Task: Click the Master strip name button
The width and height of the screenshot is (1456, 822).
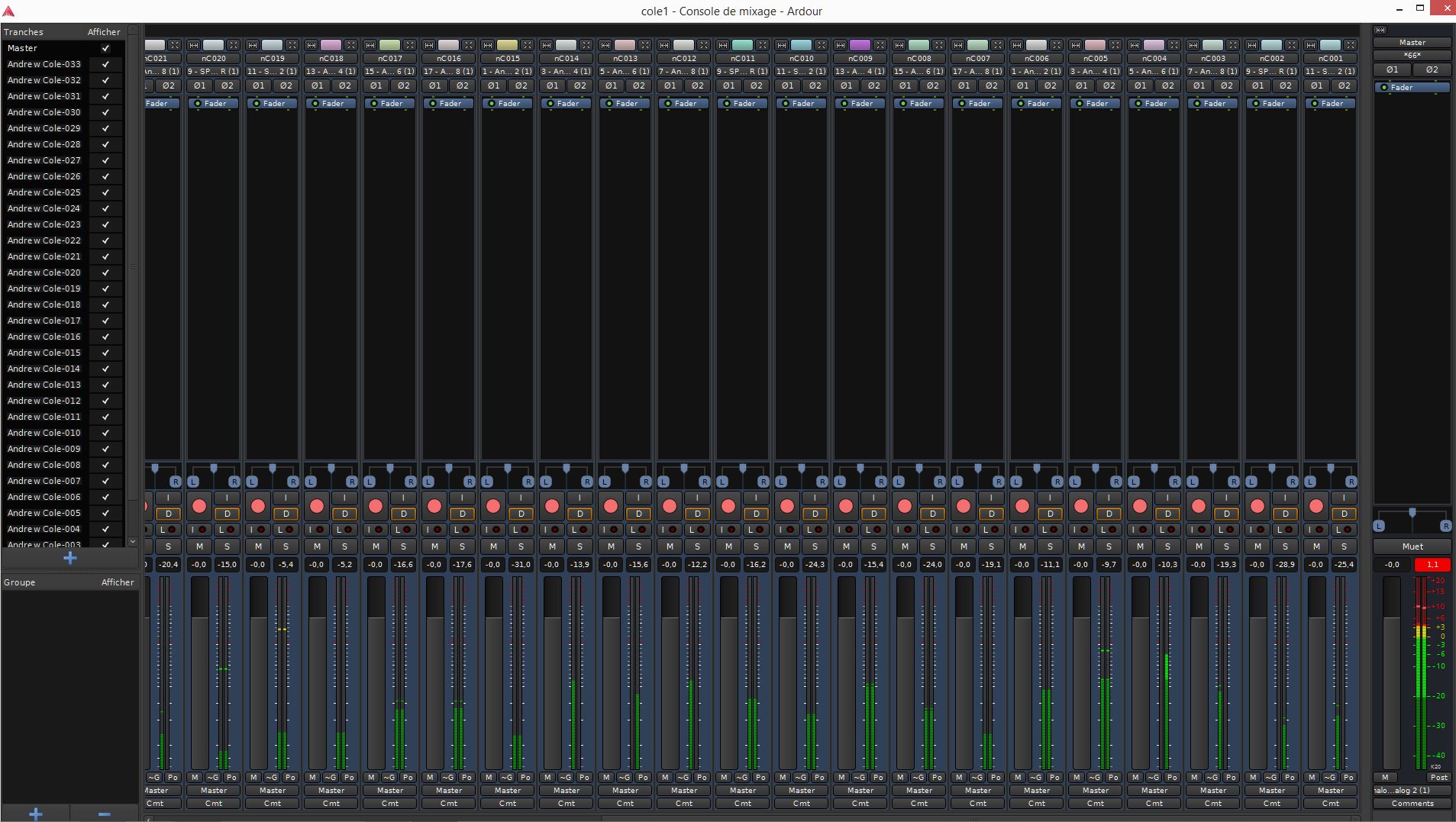Action: click(x=1412, y=43)
